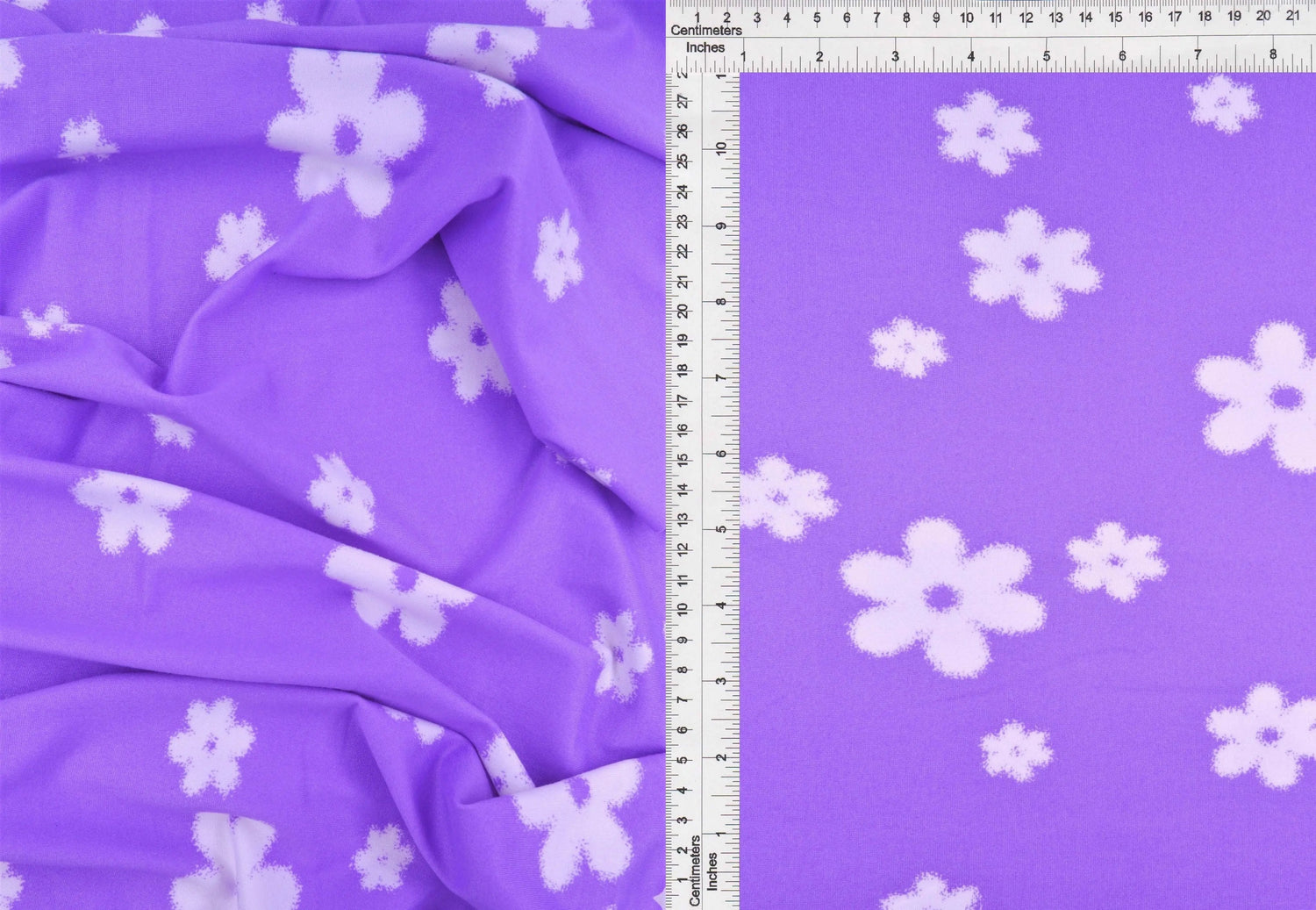Click the small flower in swatch top-right corner

(x=1222, y=103)
